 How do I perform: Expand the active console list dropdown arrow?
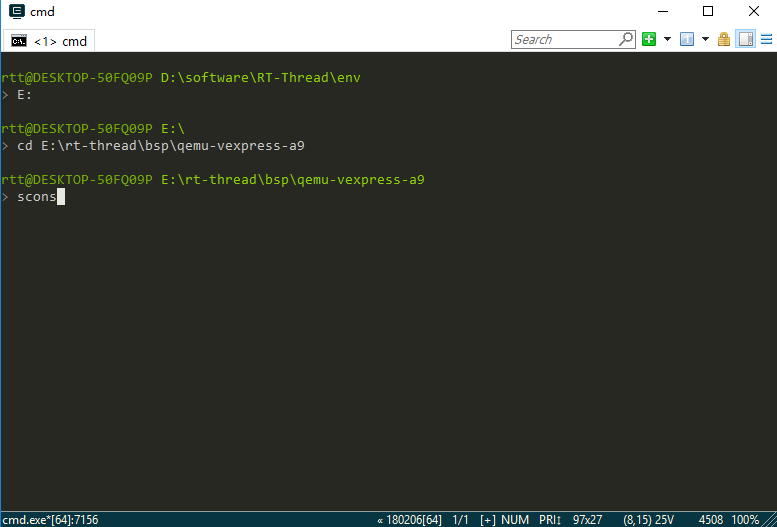tap(705, 39)
